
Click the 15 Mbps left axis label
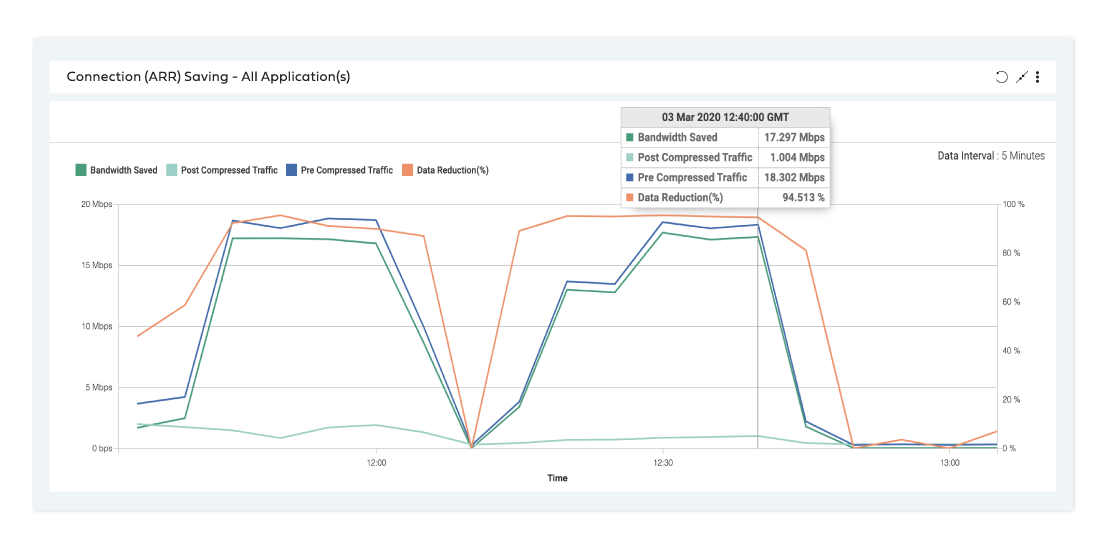(97, 266)
